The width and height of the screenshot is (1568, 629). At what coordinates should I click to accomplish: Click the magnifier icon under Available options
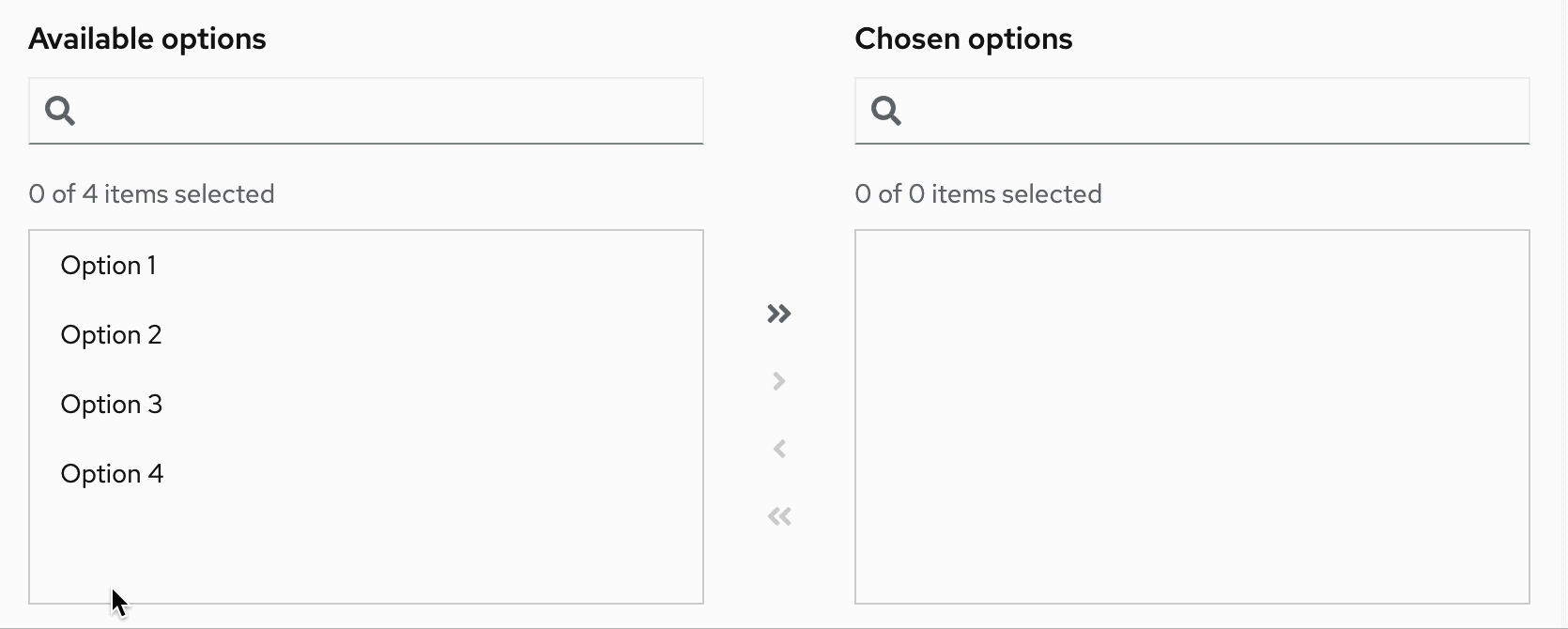point(60,111)
